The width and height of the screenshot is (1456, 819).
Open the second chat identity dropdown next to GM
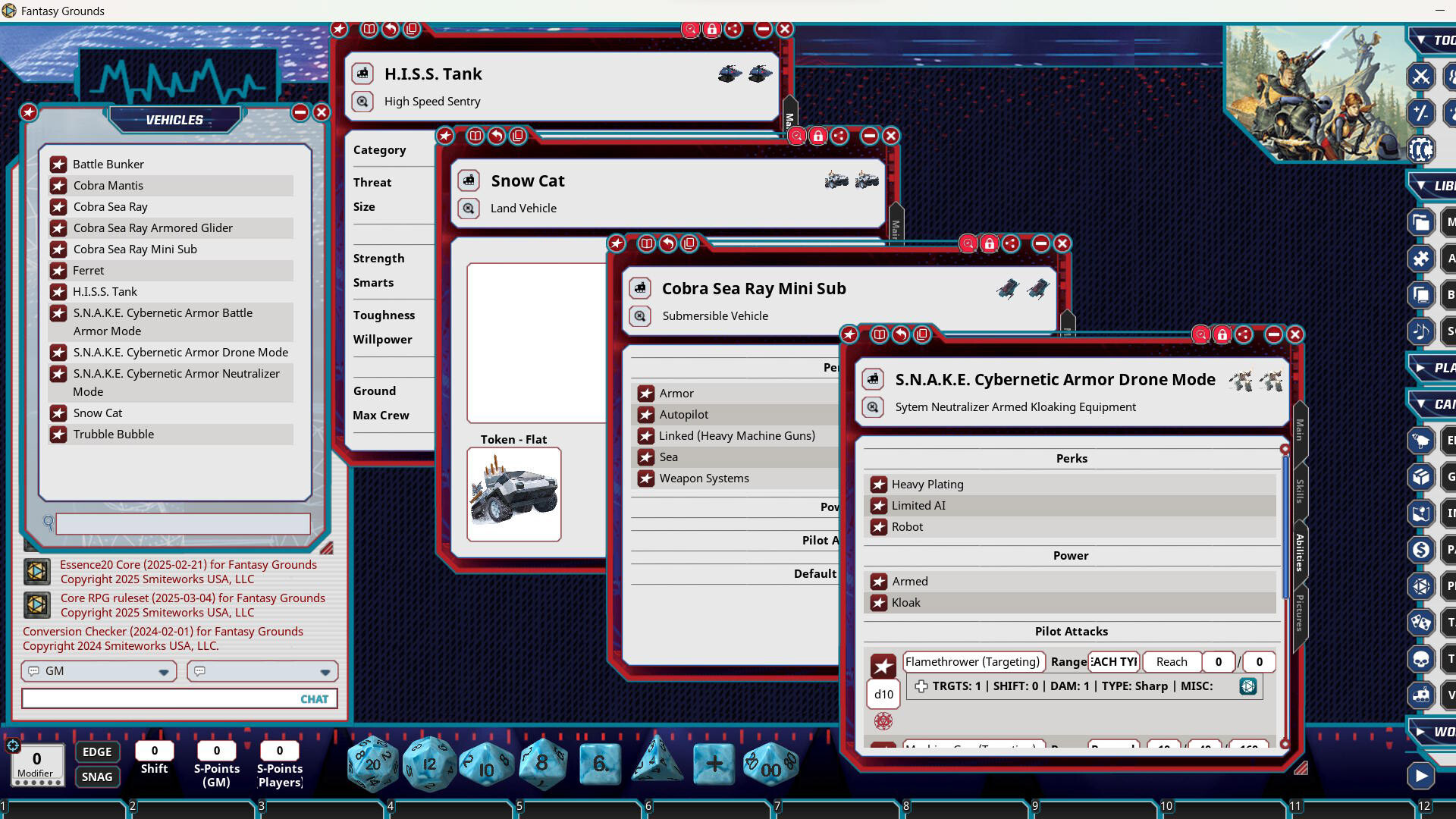(x=325, y=671)
